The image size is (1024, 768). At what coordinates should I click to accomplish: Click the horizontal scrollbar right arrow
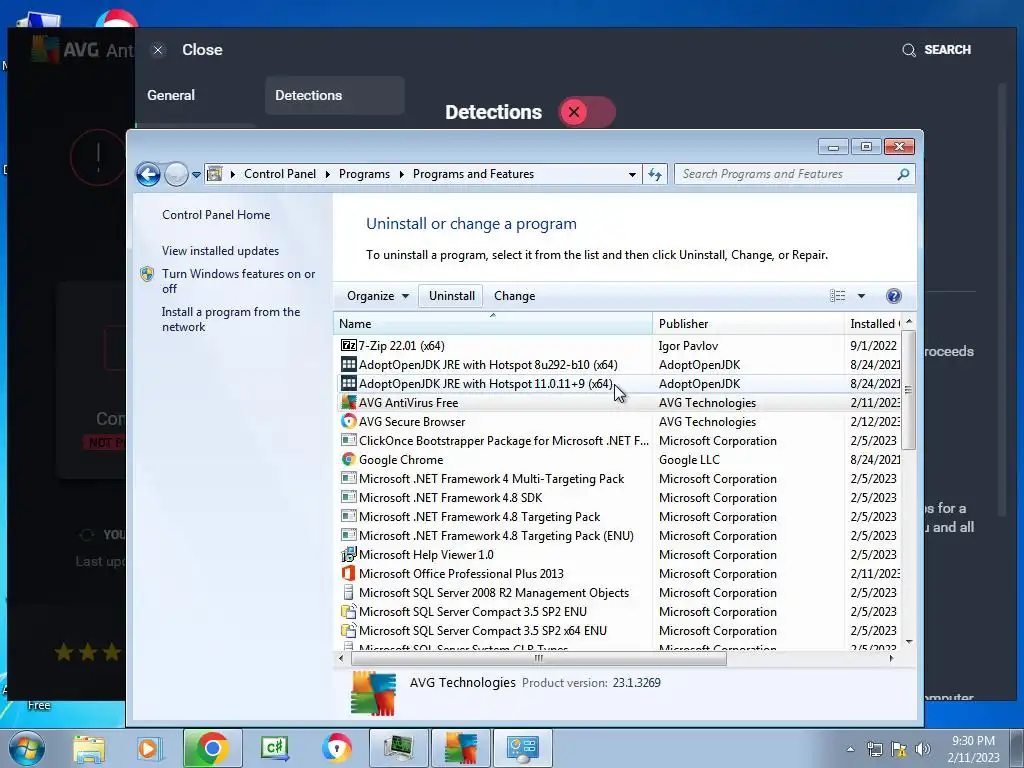891,658
